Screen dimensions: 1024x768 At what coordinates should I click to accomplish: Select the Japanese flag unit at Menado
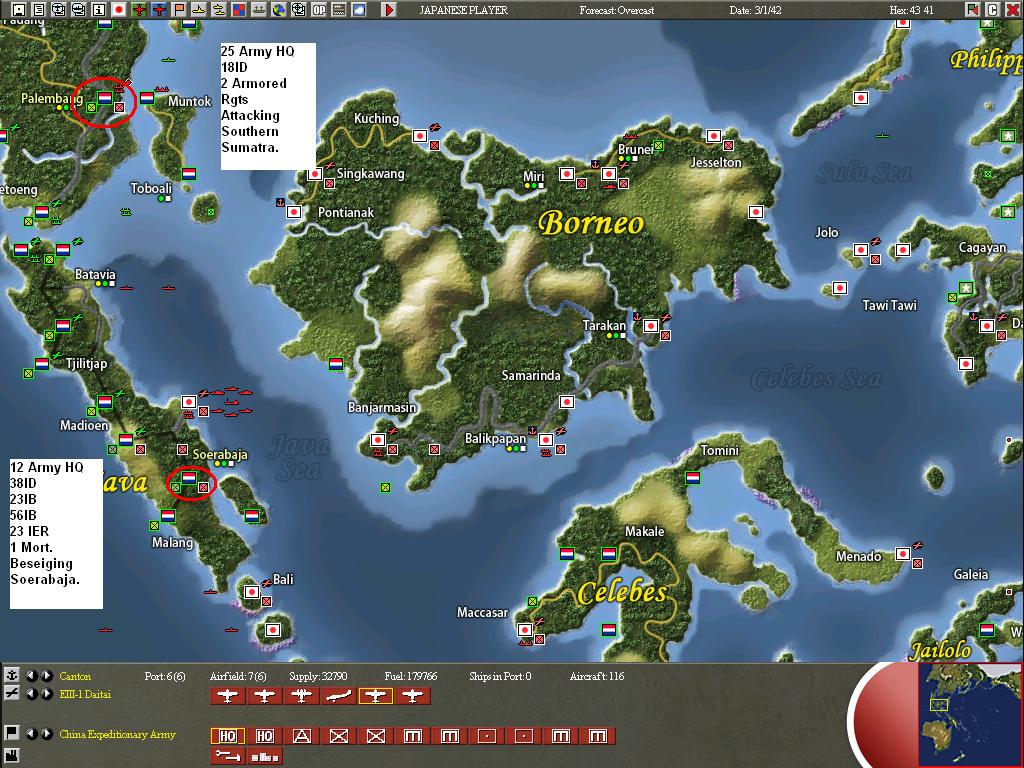pos(903,554)
